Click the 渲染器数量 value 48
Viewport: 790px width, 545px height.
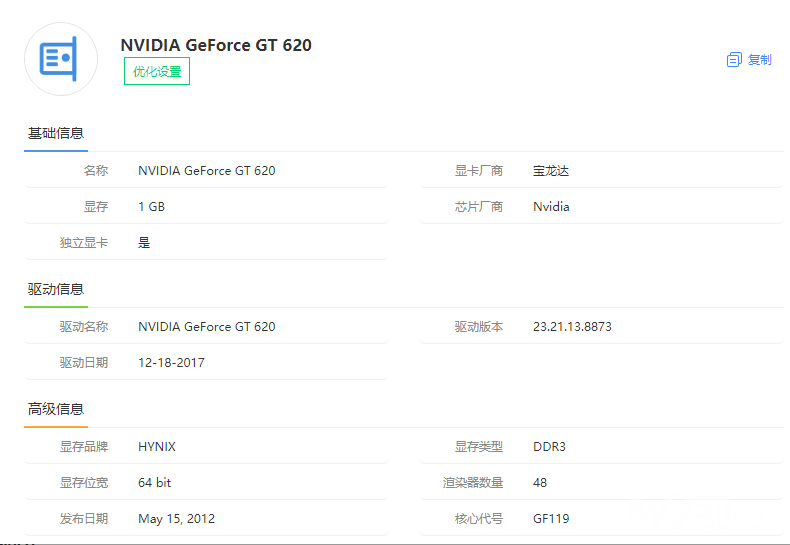(x=540, y=483)
